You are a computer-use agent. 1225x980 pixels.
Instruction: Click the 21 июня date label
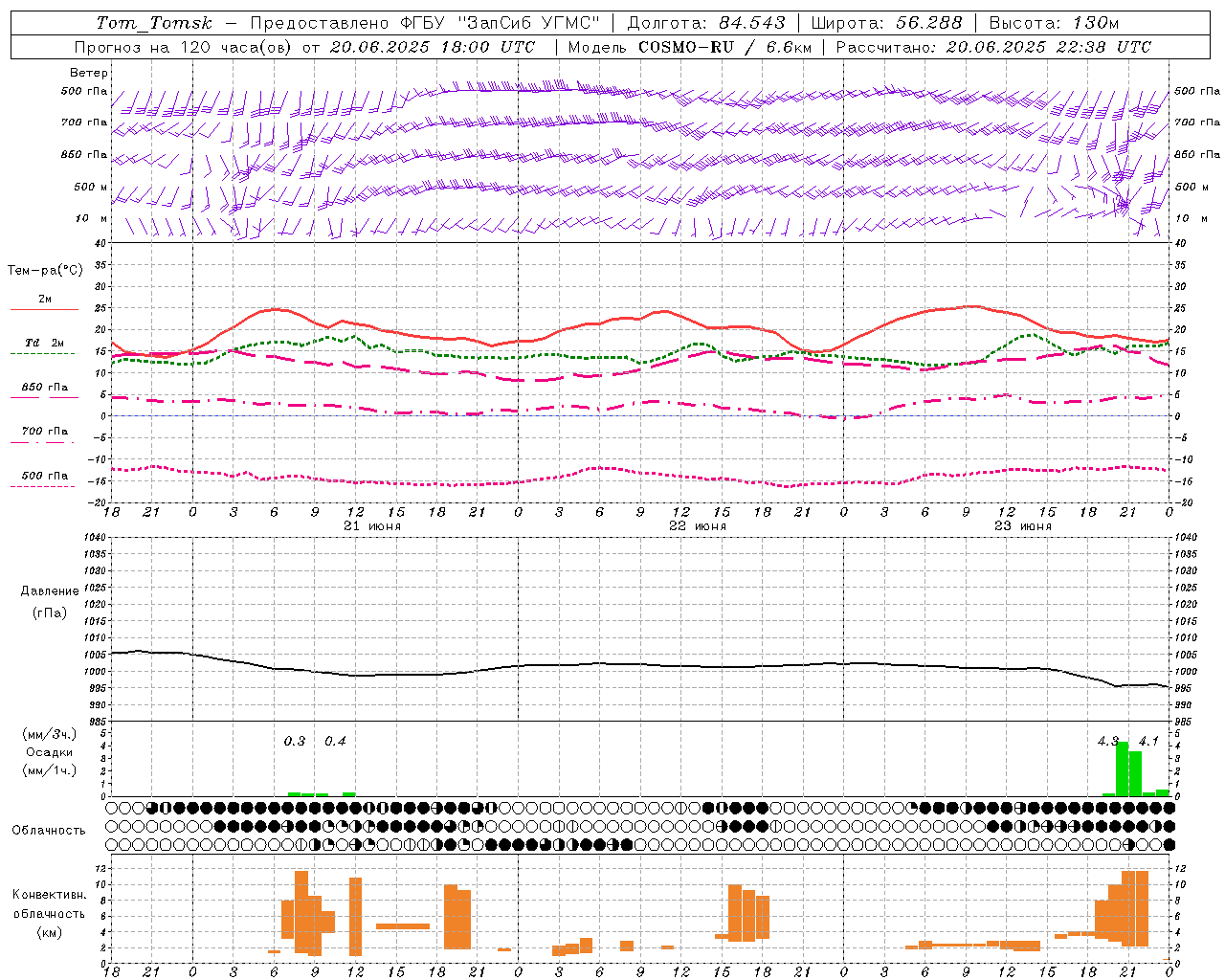(x=371, y=526)
